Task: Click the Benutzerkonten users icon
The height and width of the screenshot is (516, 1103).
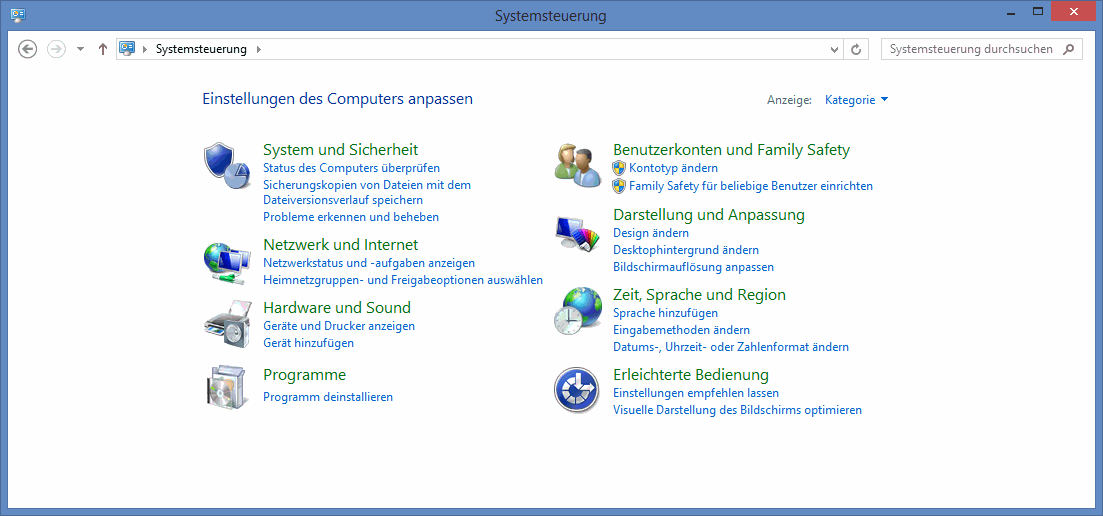Action: pyautogui.click(x=577, y=165)
